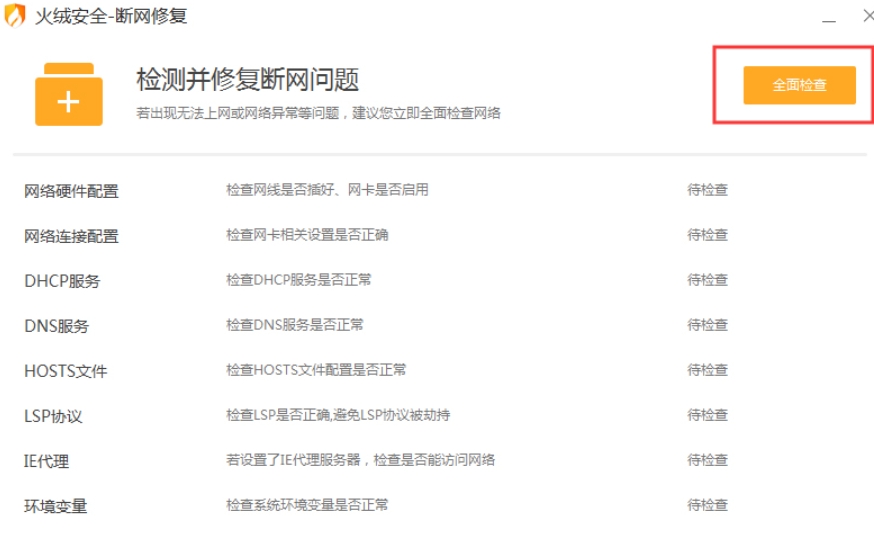Click description 检查DHCP服务是否正常
The image size is (874, 537).
tap(299, 279)
